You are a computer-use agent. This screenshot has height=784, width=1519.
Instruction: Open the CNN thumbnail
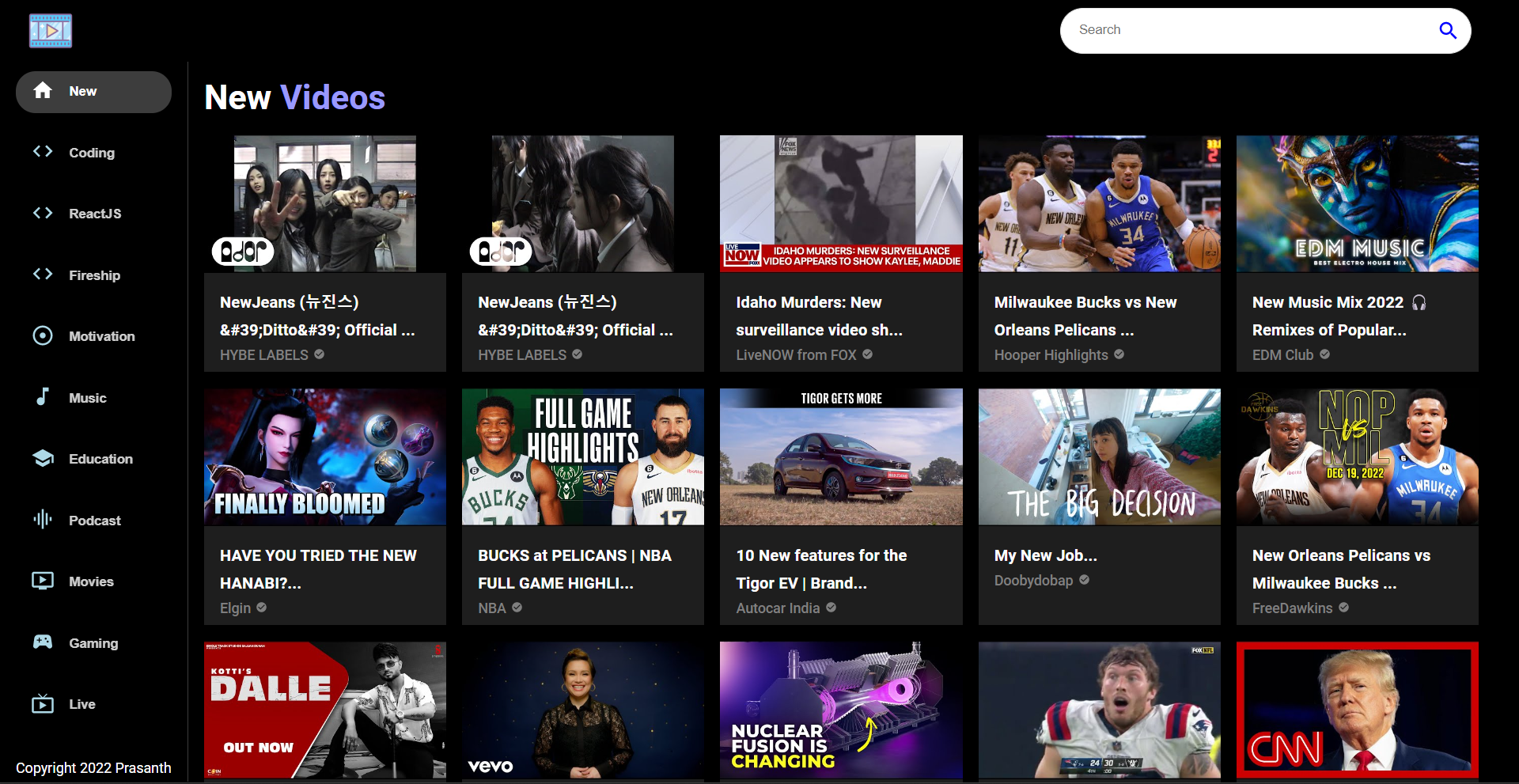(x=1357, y=710)
